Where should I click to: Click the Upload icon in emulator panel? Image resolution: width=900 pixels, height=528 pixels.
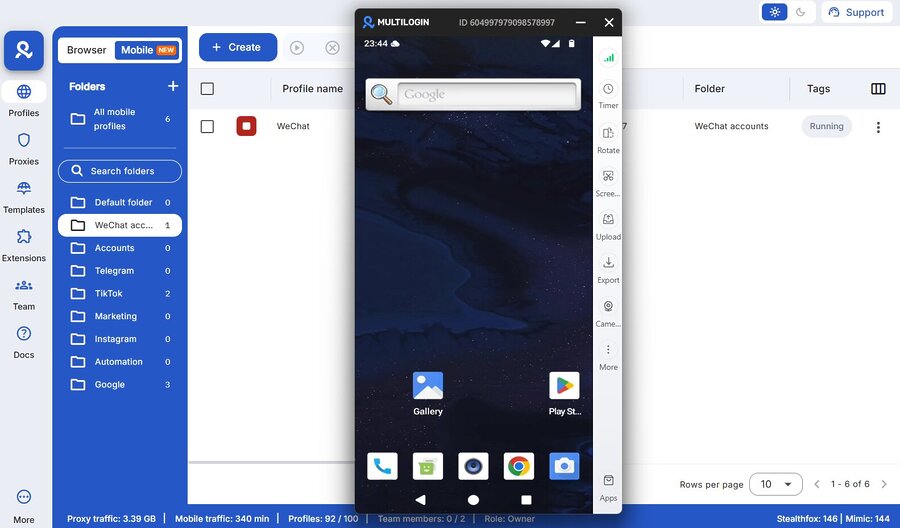tap(608, 220)
